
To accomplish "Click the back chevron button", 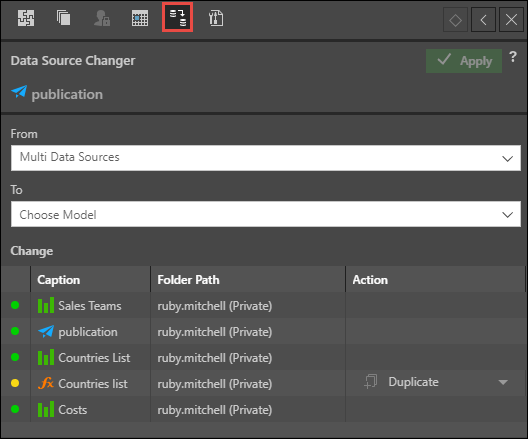I will pos(483,20).
